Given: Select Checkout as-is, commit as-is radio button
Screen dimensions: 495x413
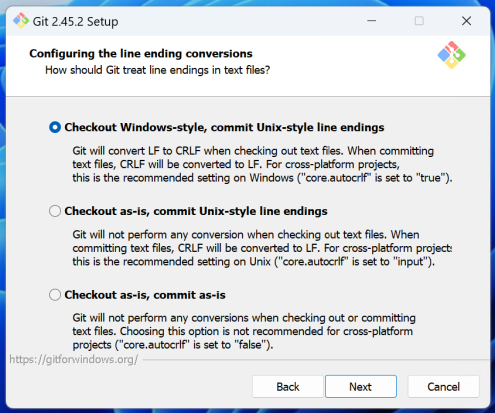Looking at the screenshot, I should point(55,295).
